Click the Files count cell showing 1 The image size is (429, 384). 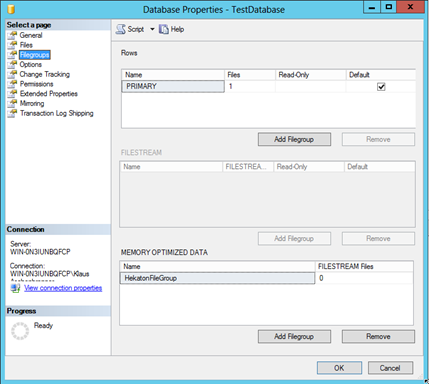tap(250, 86)
